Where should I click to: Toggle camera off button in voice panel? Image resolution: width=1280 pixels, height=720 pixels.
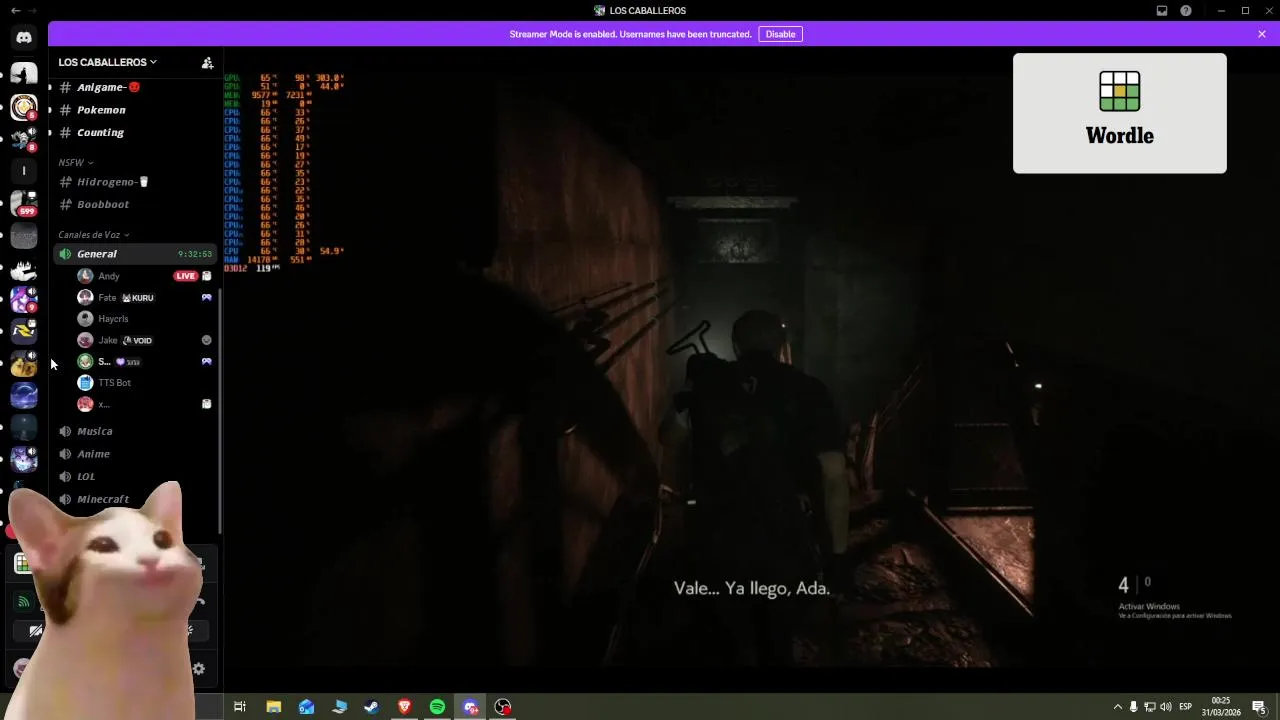pyautogui.click(x=36, y=630)
